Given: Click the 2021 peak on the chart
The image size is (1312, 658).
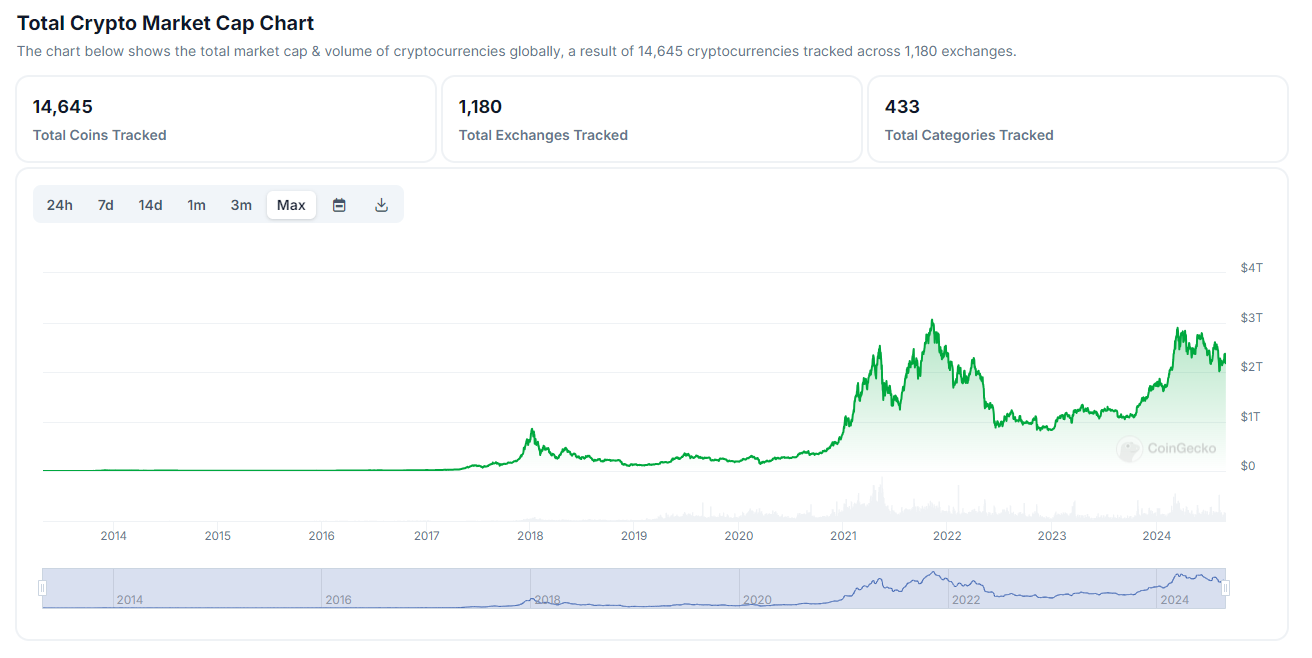Looking at the screenshot, I should (x=932, y=322).
